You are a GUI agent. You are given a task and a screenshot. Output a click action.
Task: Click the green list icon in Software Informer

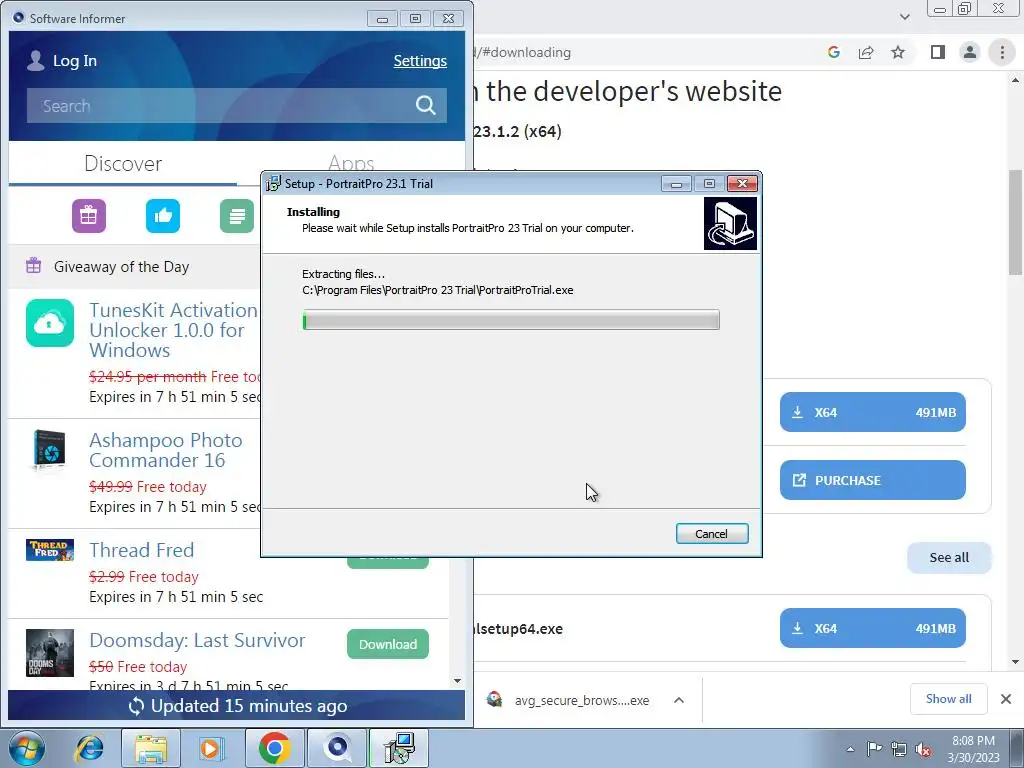236,216
